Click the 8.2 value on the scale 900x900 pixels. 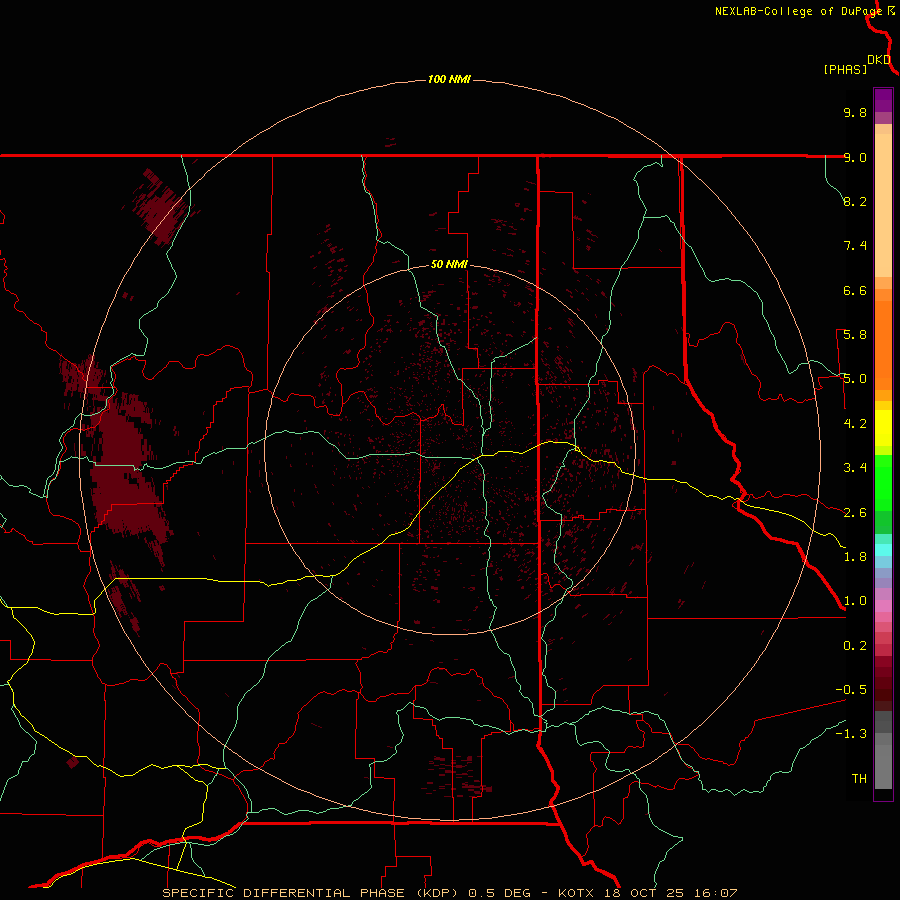855,201
